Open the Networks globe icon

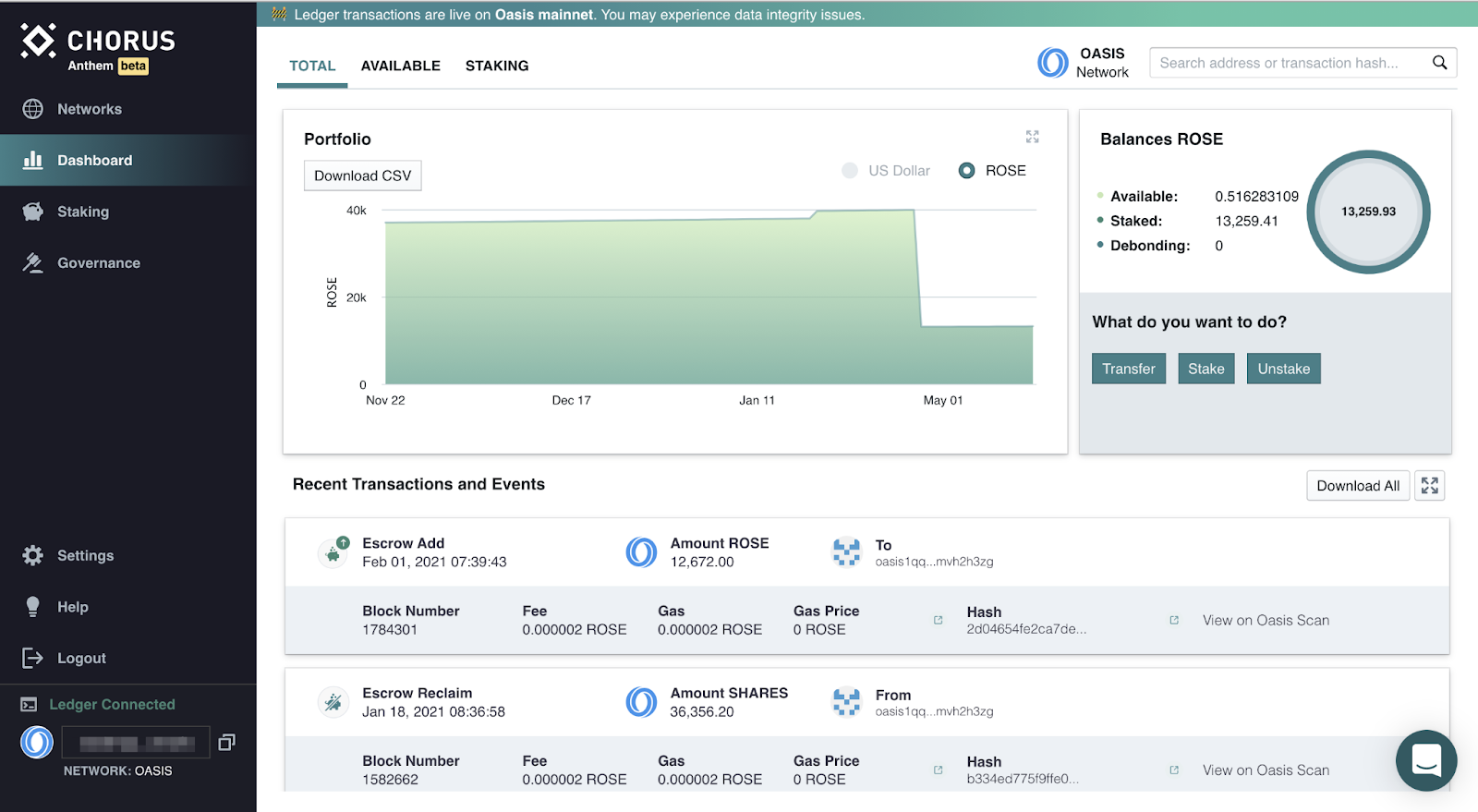coord(33,109)
